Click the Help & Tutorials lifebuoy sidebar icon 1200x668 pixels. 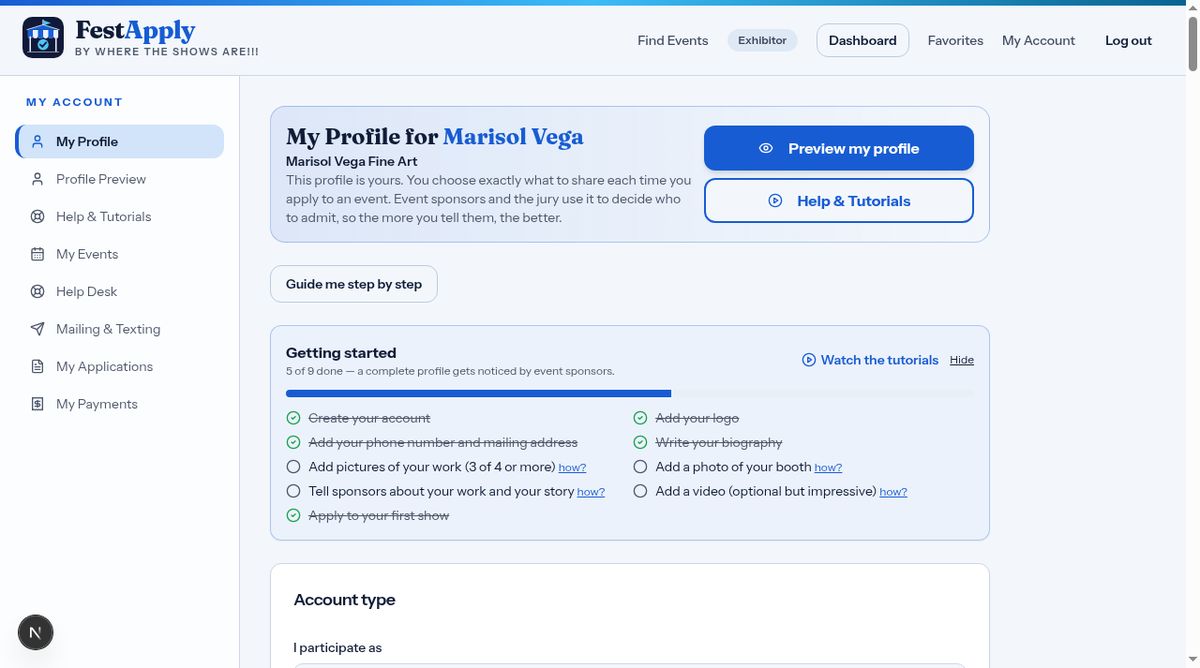pyautogui.click(x=37, y=216)
